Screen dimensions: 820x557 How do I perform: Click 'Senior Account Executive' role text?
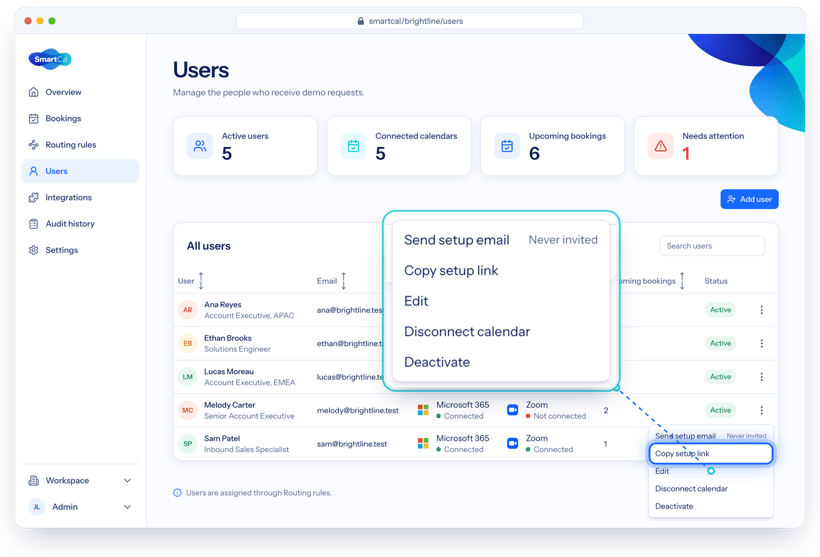tap(249, 416)
